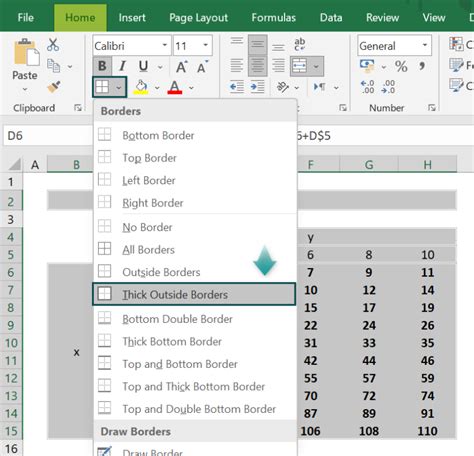Image resolution: width=474 pixels, height=456 pixels.
Task: Toggle Middle Align vertical alignment
Action: coord(257,44)
